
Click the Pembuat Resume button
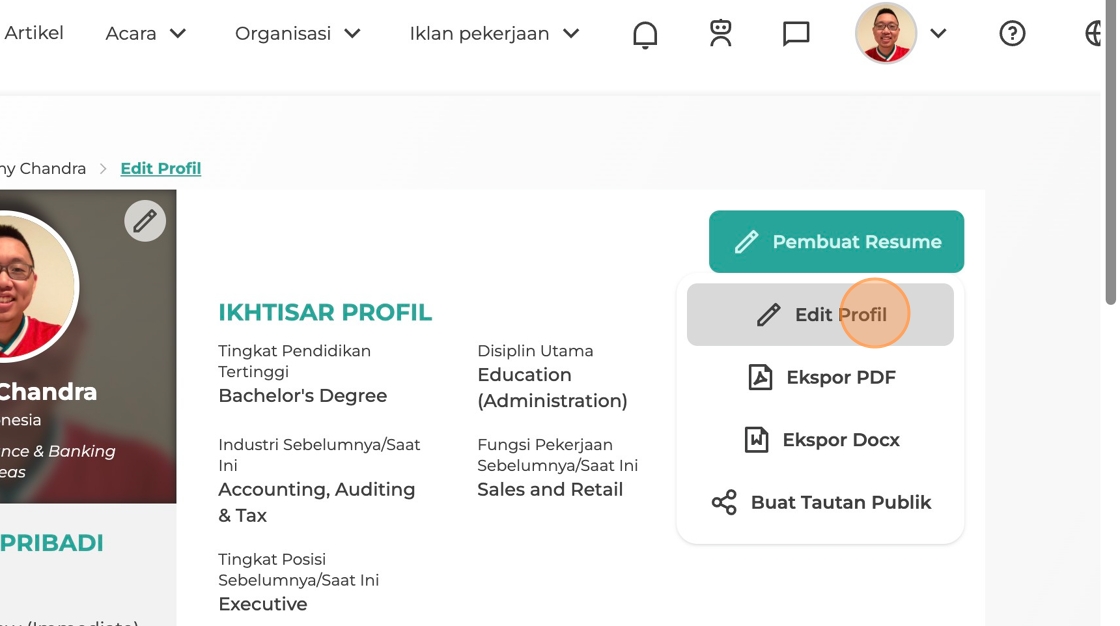pyautogui.click(x=836, y=242)
